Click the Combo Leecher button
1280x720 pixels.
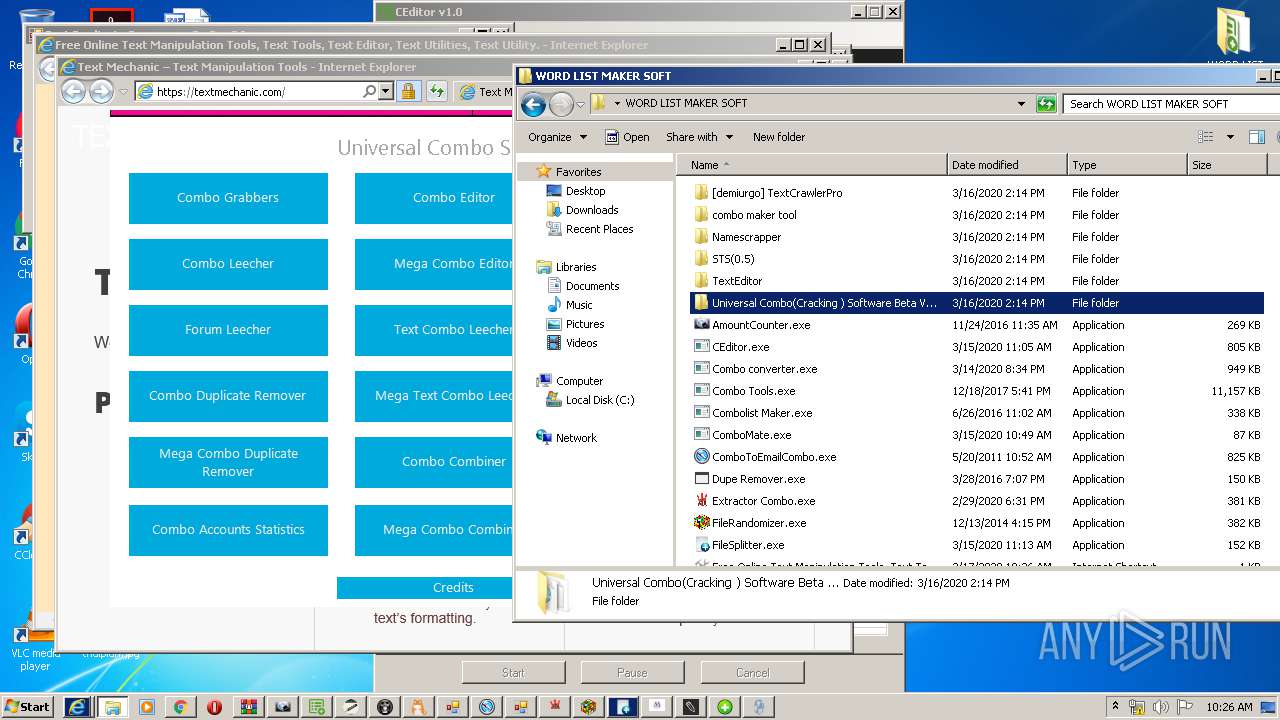(x=228, y=264)
